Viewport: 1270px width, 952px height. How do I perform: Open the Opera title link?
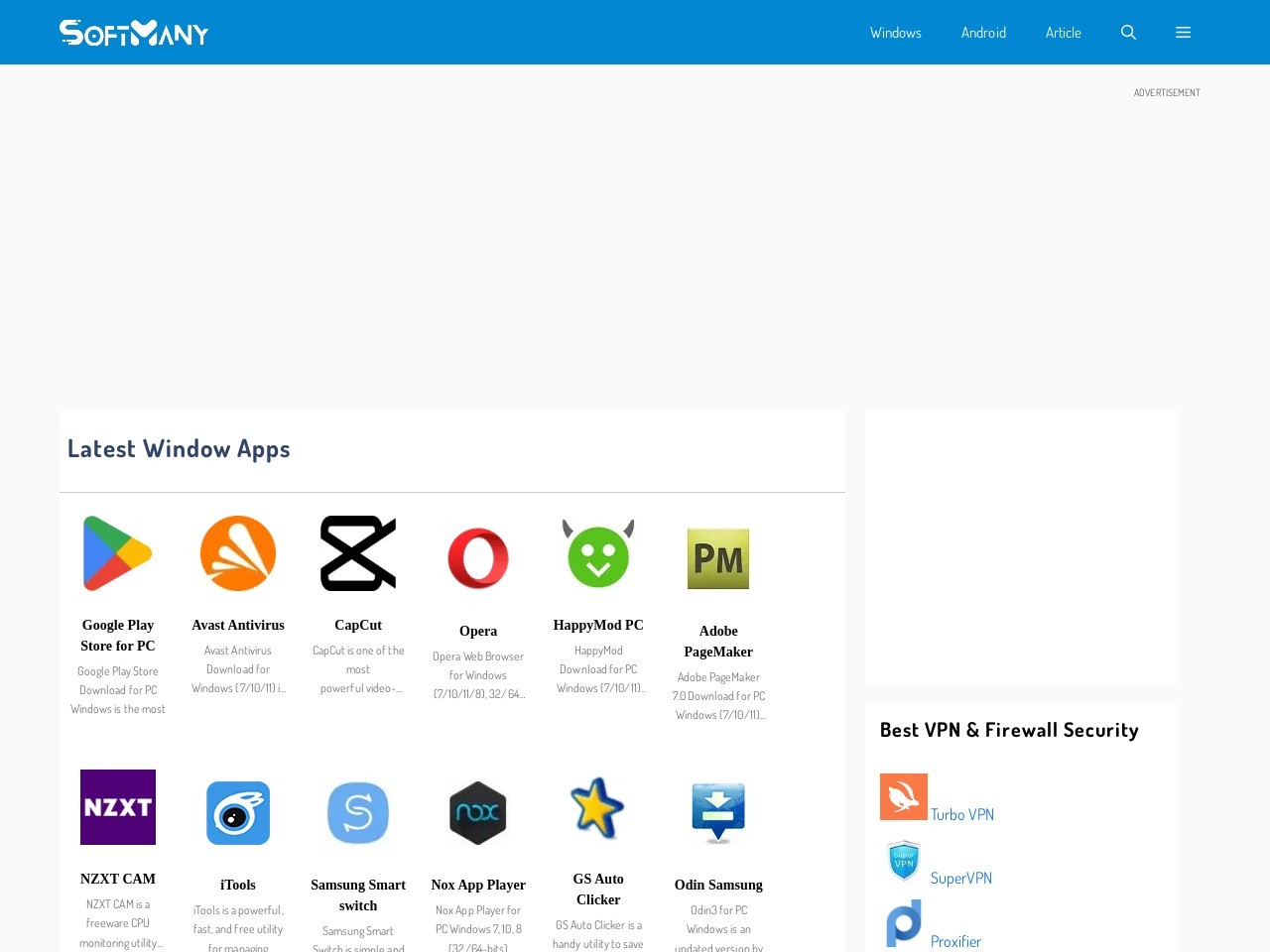click(x=478, y=631)
